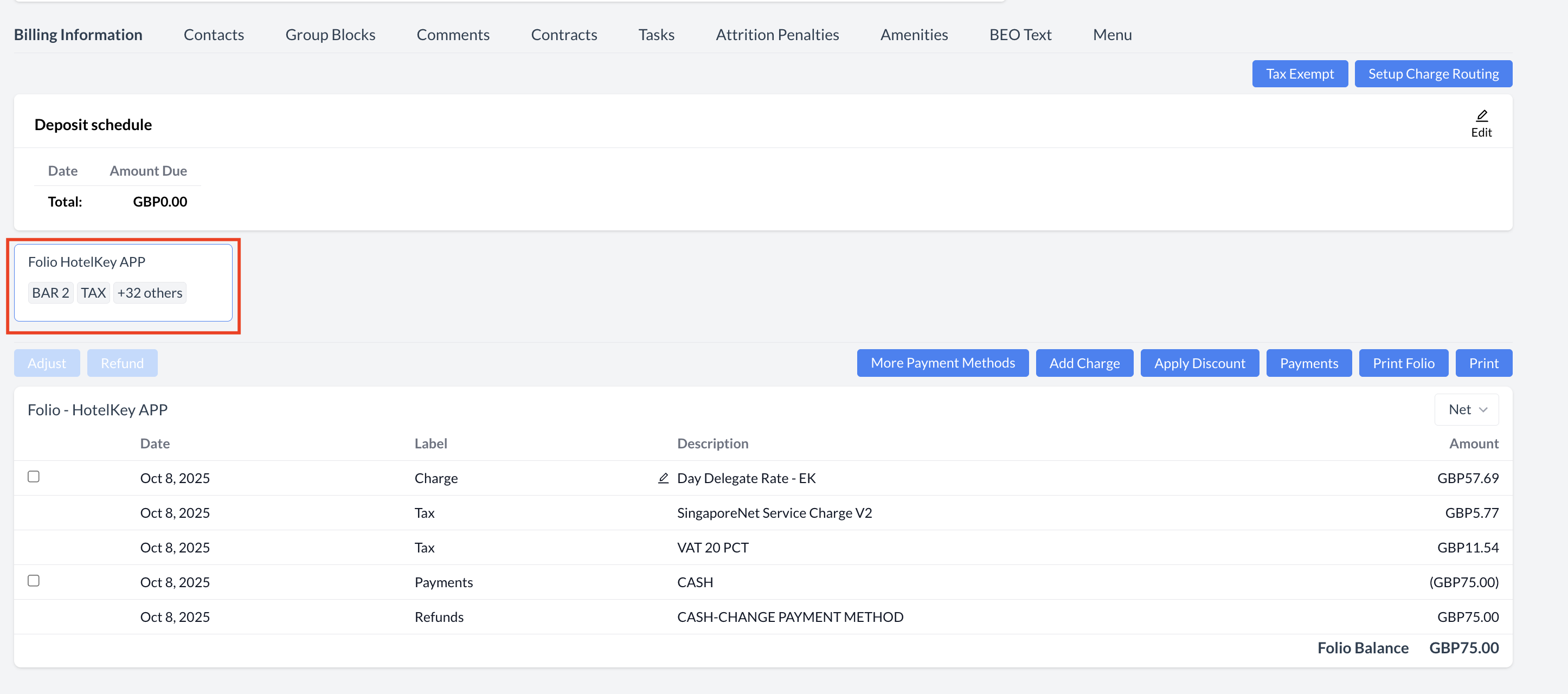Screen dimensions: 1568x694
Task: Click Apply Discount button
Action: (x=1199, y=363)
